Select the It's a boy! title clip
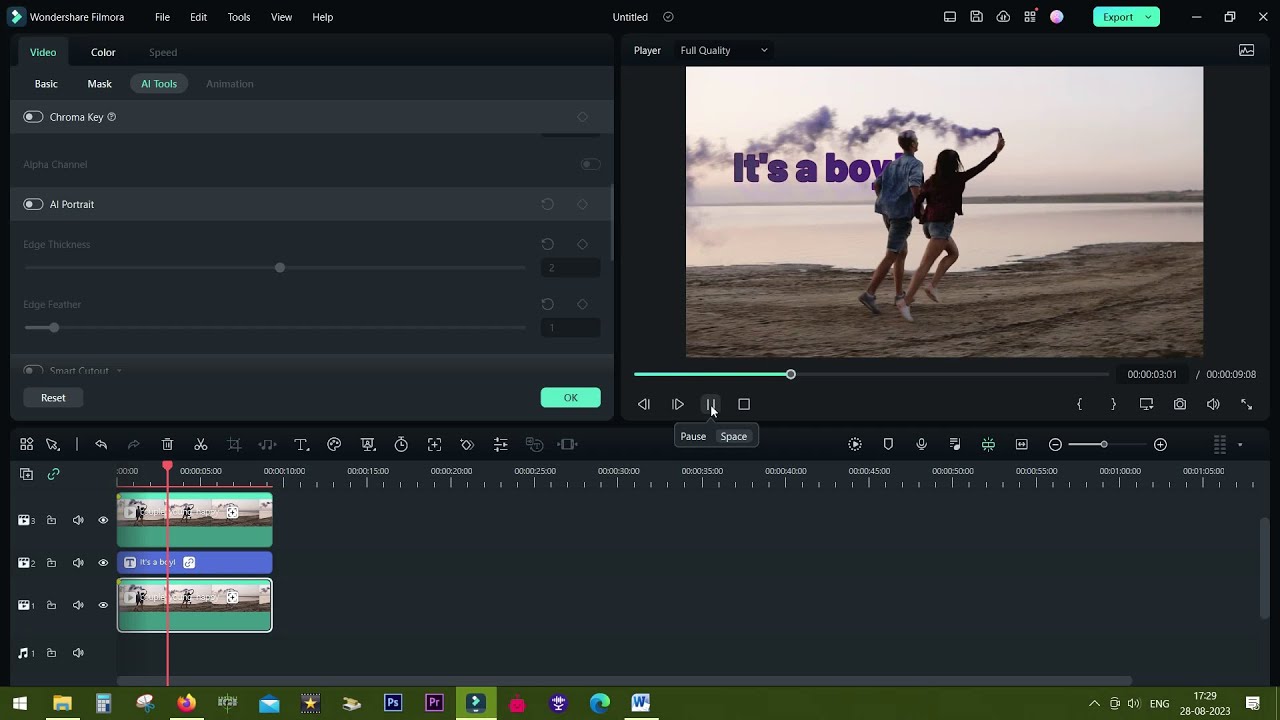The height and width of the screenshot is (720, 1280). pos(194,563)
